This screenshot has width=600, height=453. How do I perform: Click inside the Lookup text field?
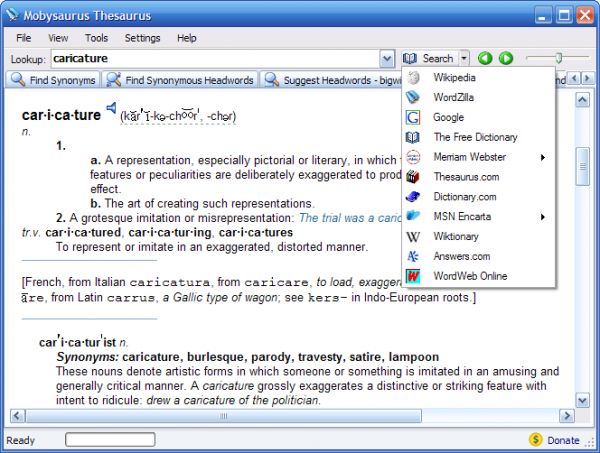pos(210,59)
